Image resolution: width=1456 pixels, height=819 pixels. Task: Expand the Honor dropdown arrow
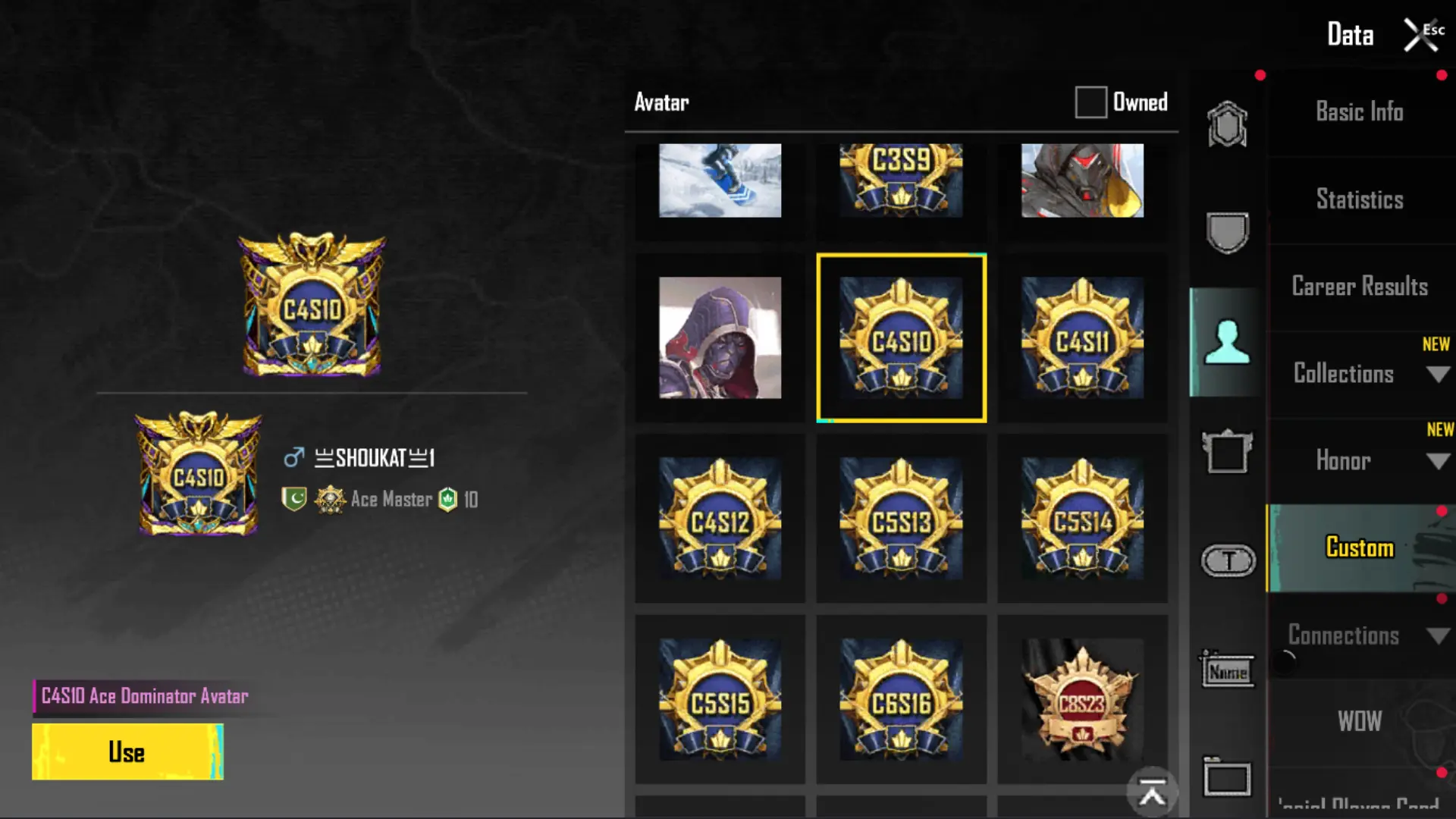click(x=1437, y=461)
